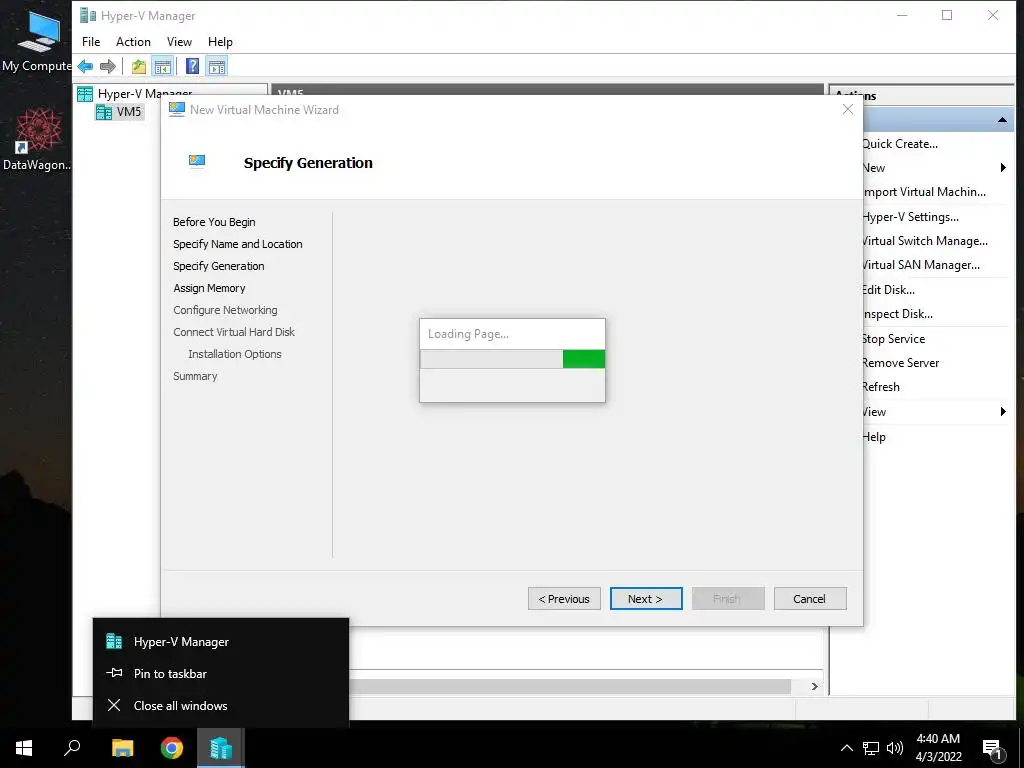Click the Forward arrow in Hyper-V toolbar

(x=108, y=66)
